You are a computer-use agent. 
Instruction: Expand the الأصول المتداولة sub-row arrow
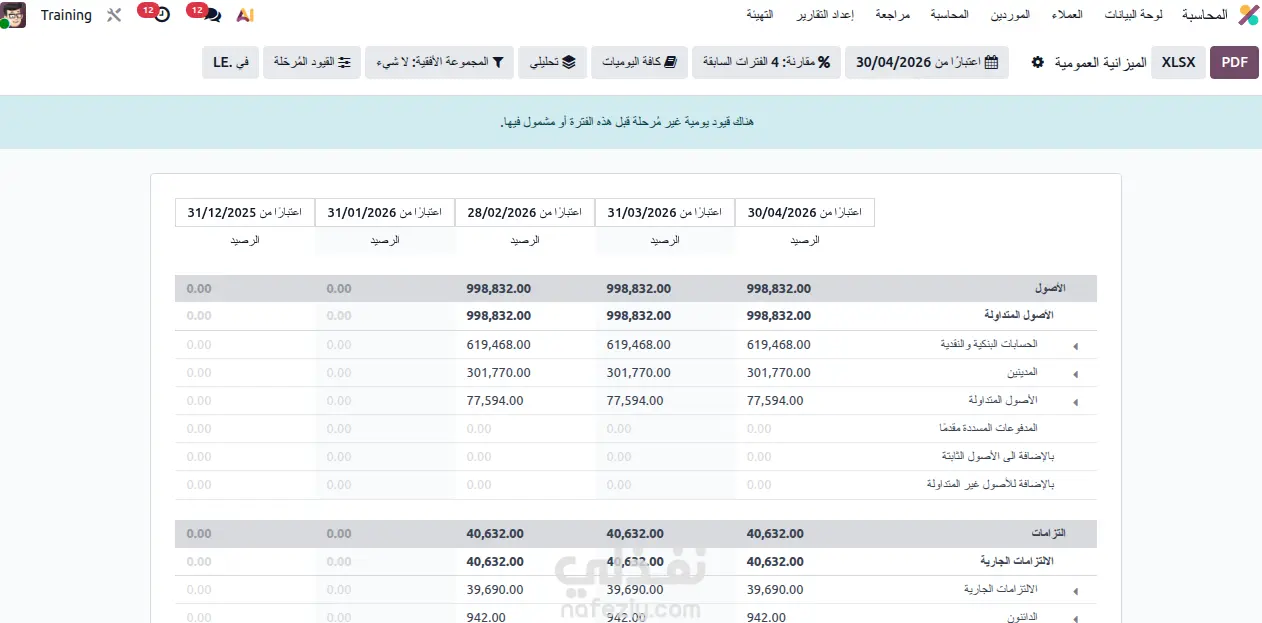(1076, 401)
